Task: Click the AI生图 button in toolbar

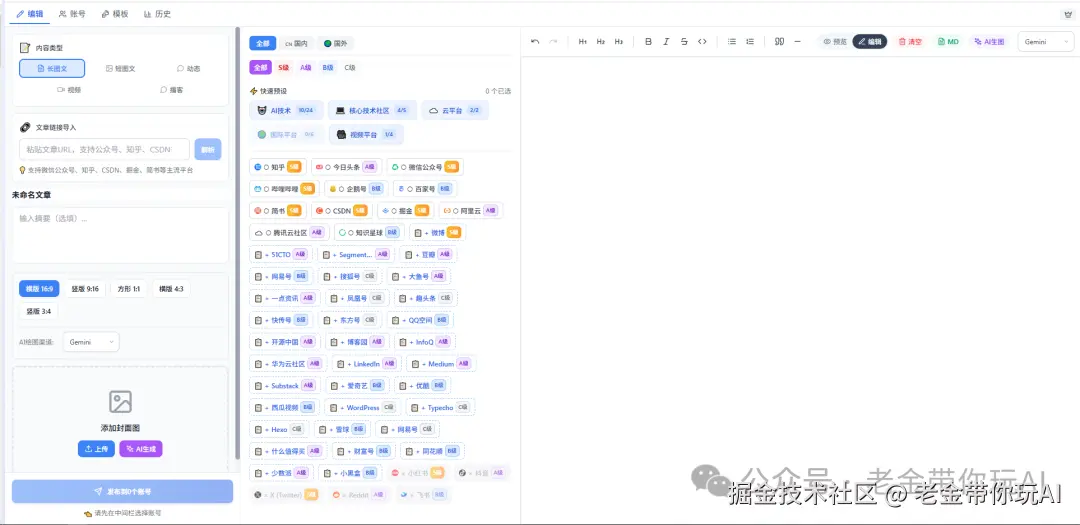Action: point(989,41)
